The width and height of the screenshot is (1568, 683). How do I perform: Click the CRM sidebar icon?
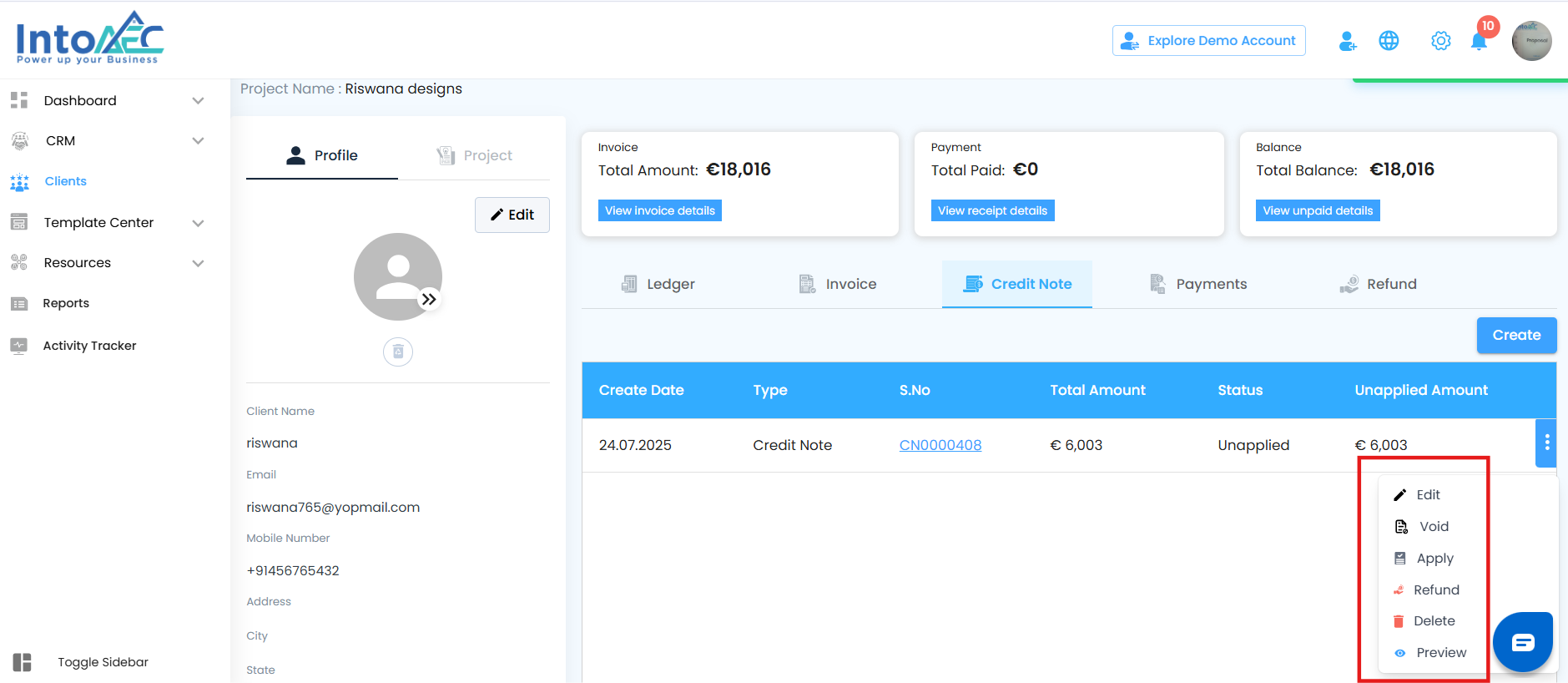(20, 141)
